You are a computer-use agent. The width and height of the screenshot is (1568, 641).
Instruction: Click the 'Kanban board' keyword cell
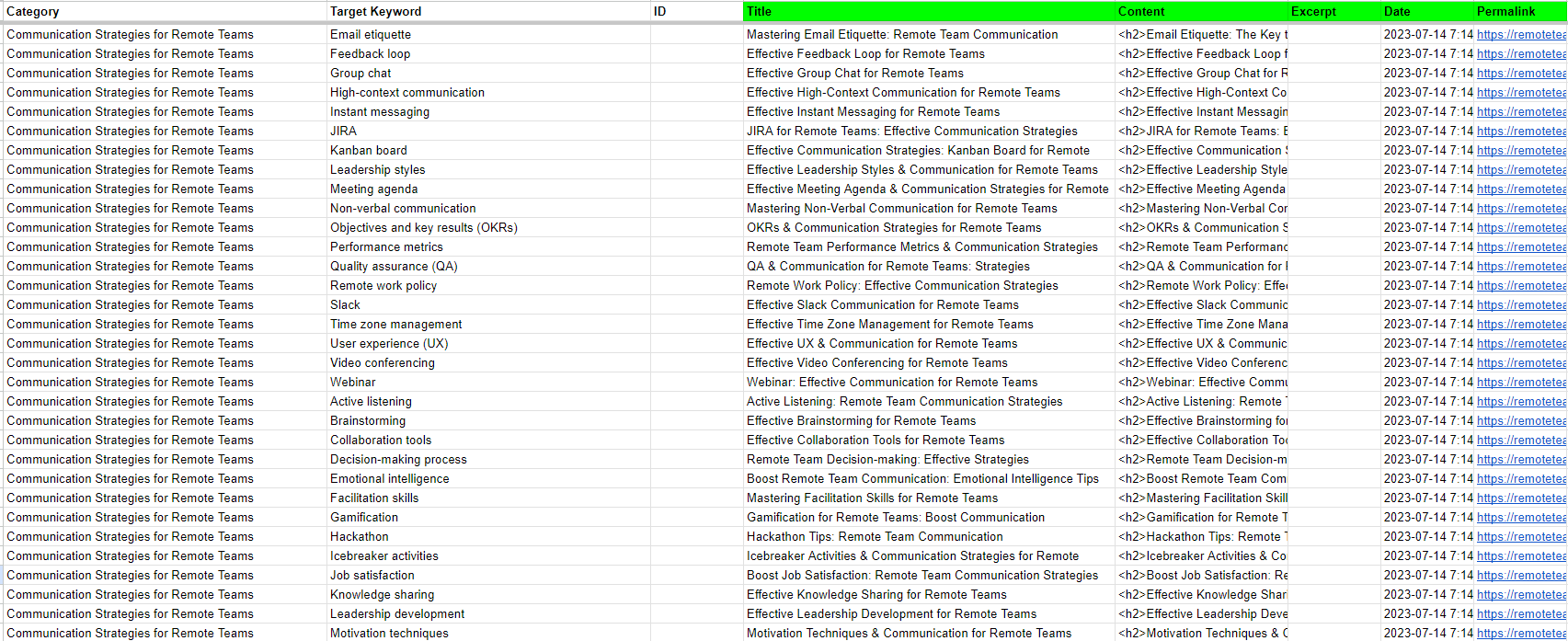(x=368, y=151)
